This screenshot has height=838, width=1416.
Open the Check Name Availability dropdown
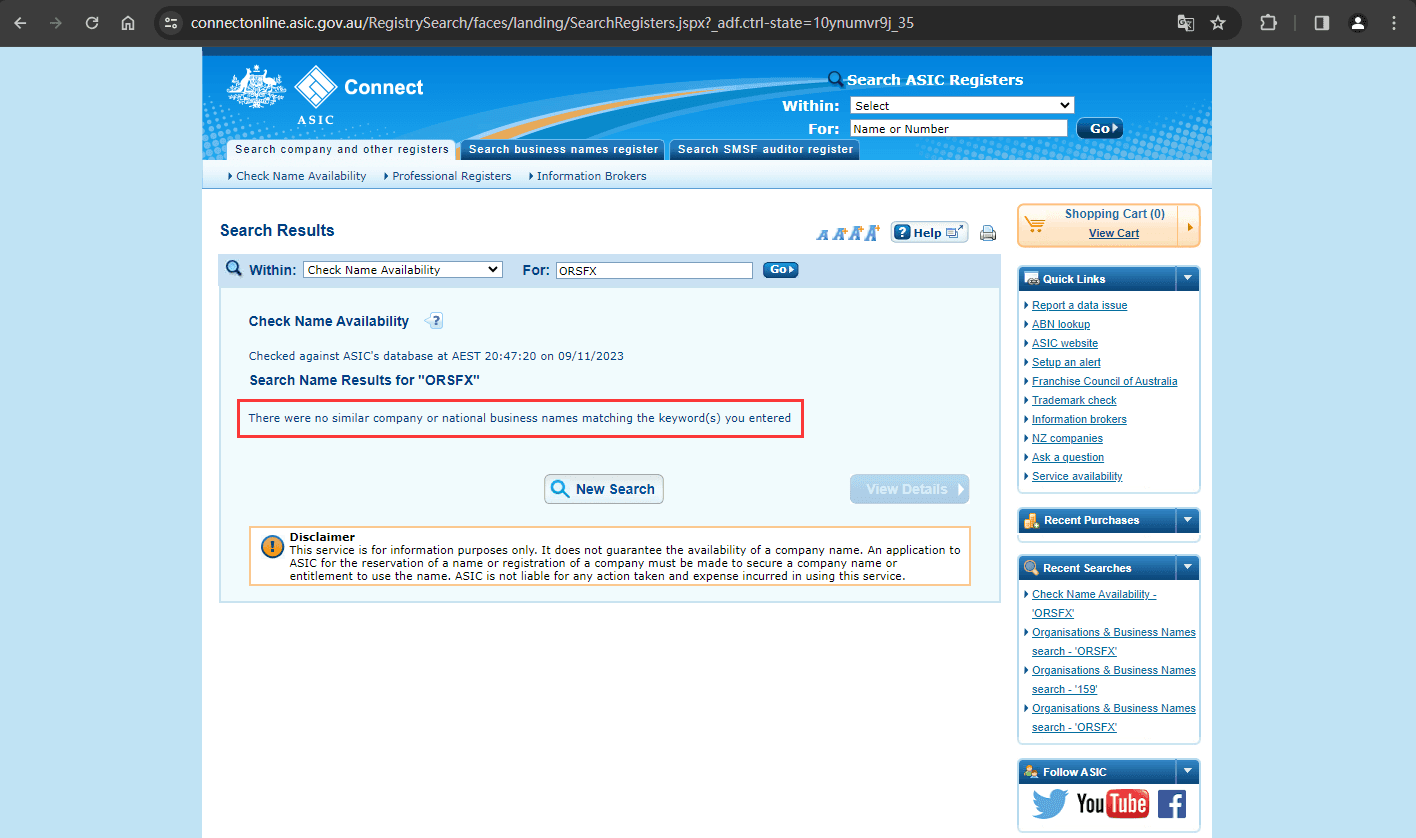point(403,270)
